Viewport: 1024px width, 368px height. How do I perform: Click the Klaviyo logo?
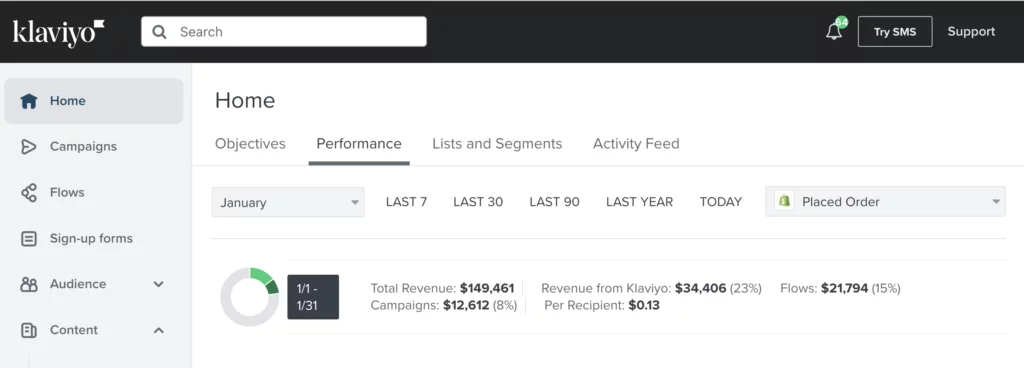[x=59, y=32]
